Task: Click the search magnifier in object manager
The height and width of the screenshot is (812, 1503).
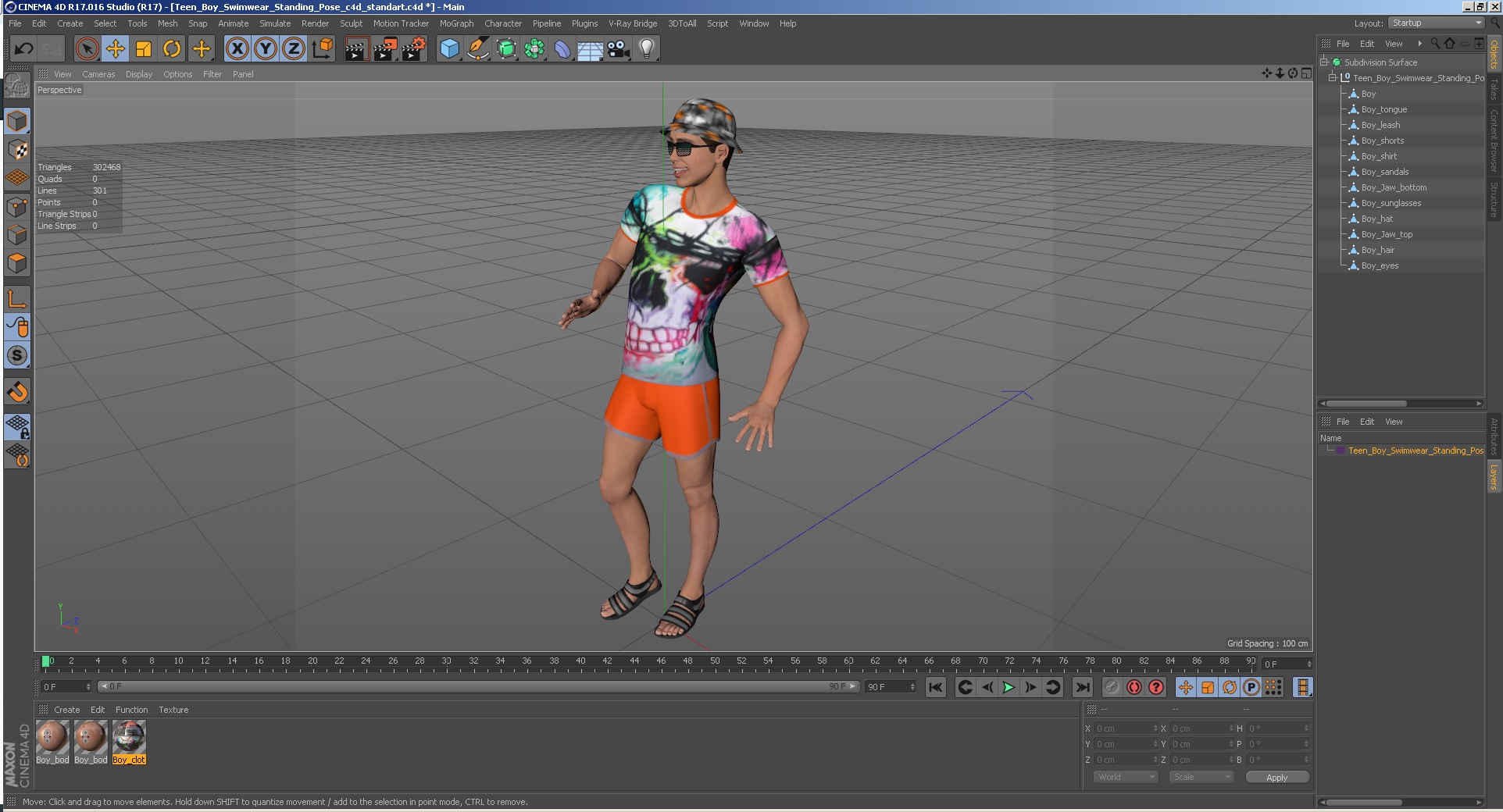Action: (1435, 44)
